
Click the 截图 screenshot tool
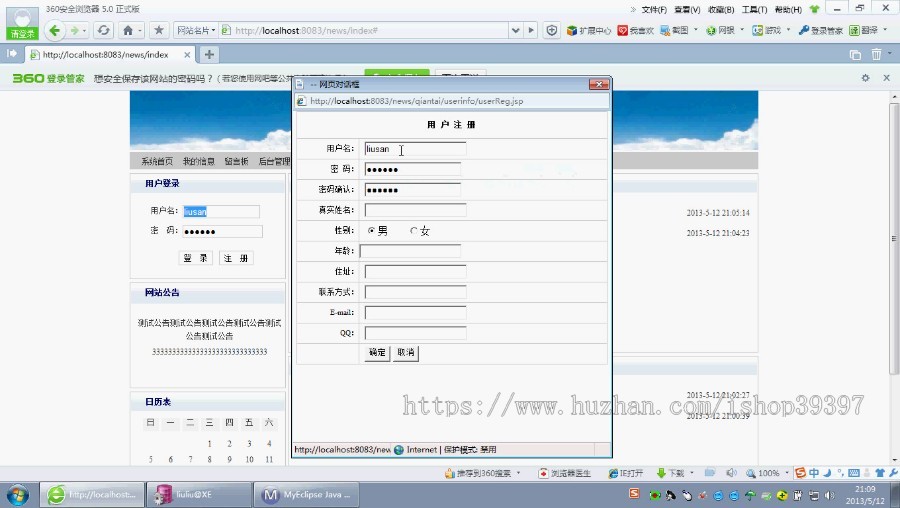[674, 30]
